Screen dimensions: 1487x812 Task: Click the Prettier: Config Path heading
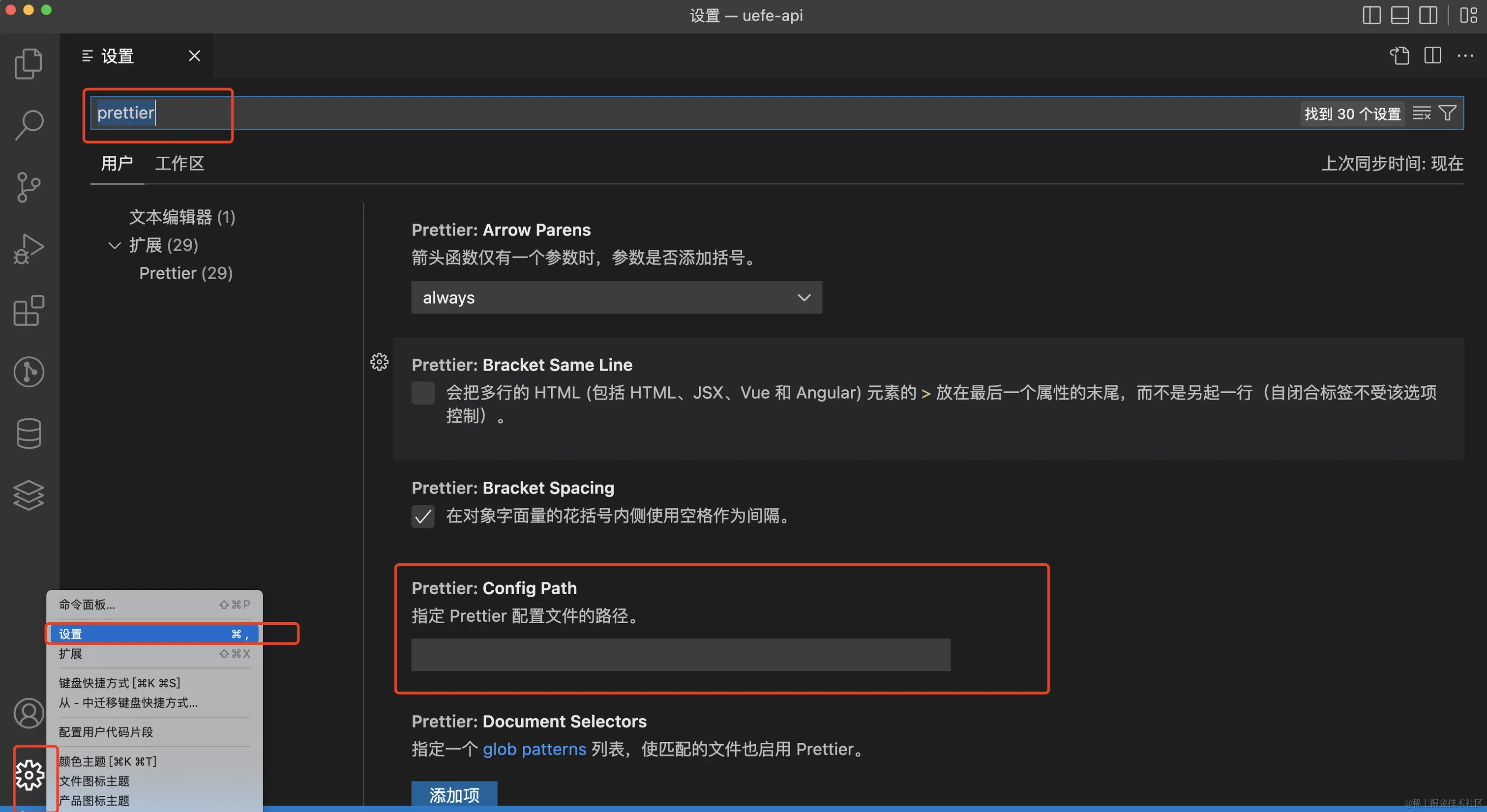(494, 589)
